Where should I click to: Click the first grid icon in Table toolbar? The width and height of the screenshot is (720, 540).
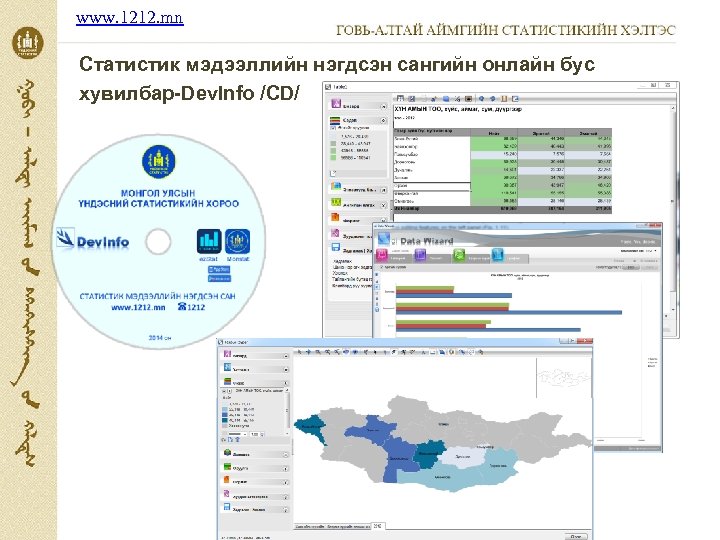tap(400, 98)
